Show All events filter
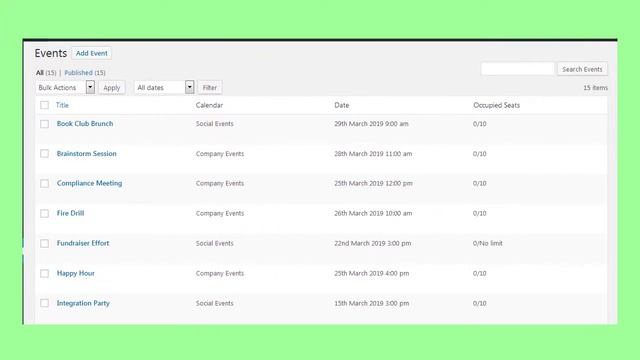Screen dimensions: 640x360 pos(40,73)
